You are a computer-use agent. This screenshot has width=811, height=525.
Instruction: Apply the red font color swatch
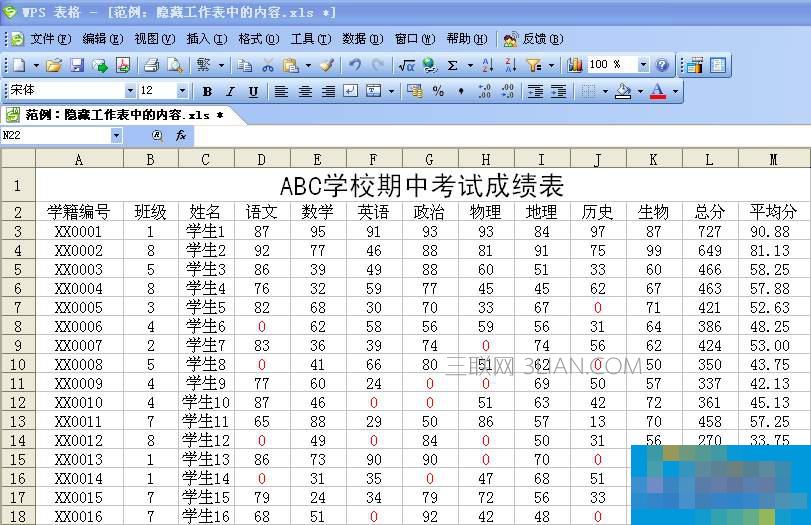(x=657, y=91)
